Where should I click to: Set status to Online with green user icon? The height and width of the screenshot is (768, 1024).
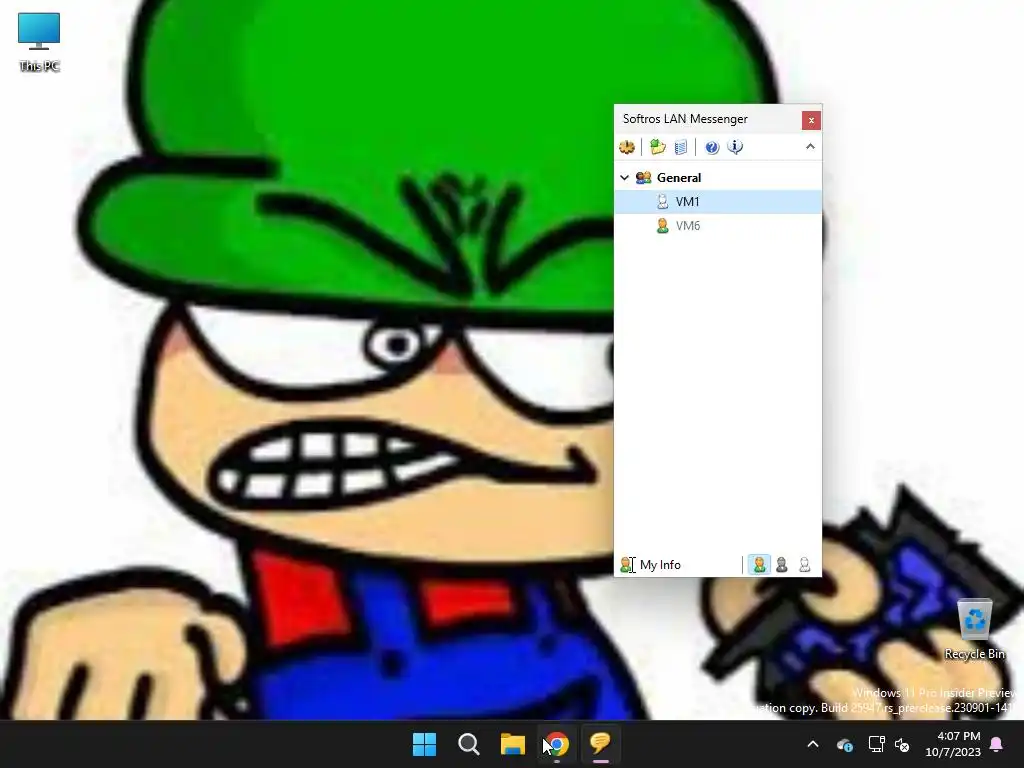759,565
